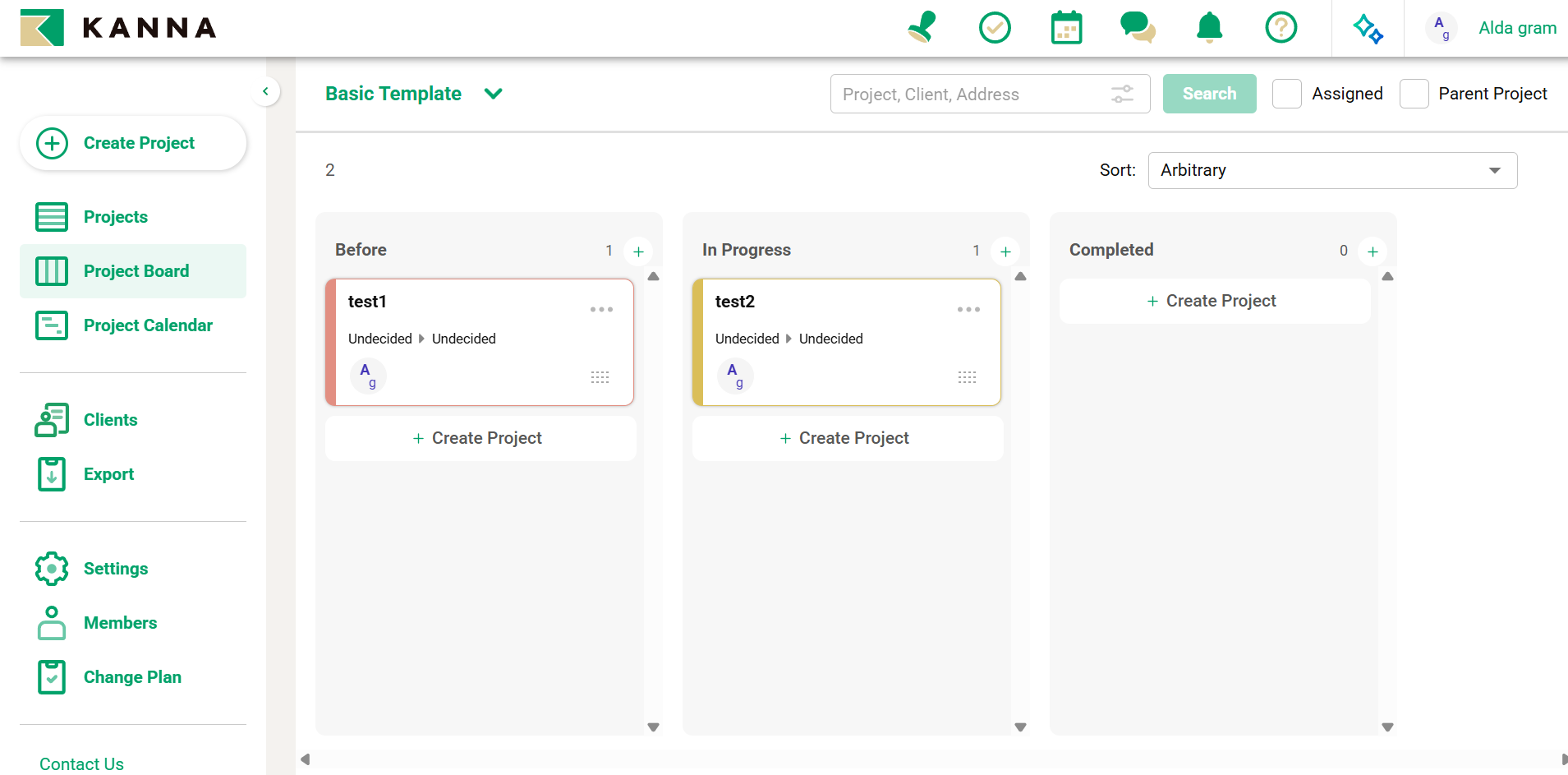Click the sparkle AI icon in header
Viewport: 1568px width, 775px height.
(x=1368, y=29)
